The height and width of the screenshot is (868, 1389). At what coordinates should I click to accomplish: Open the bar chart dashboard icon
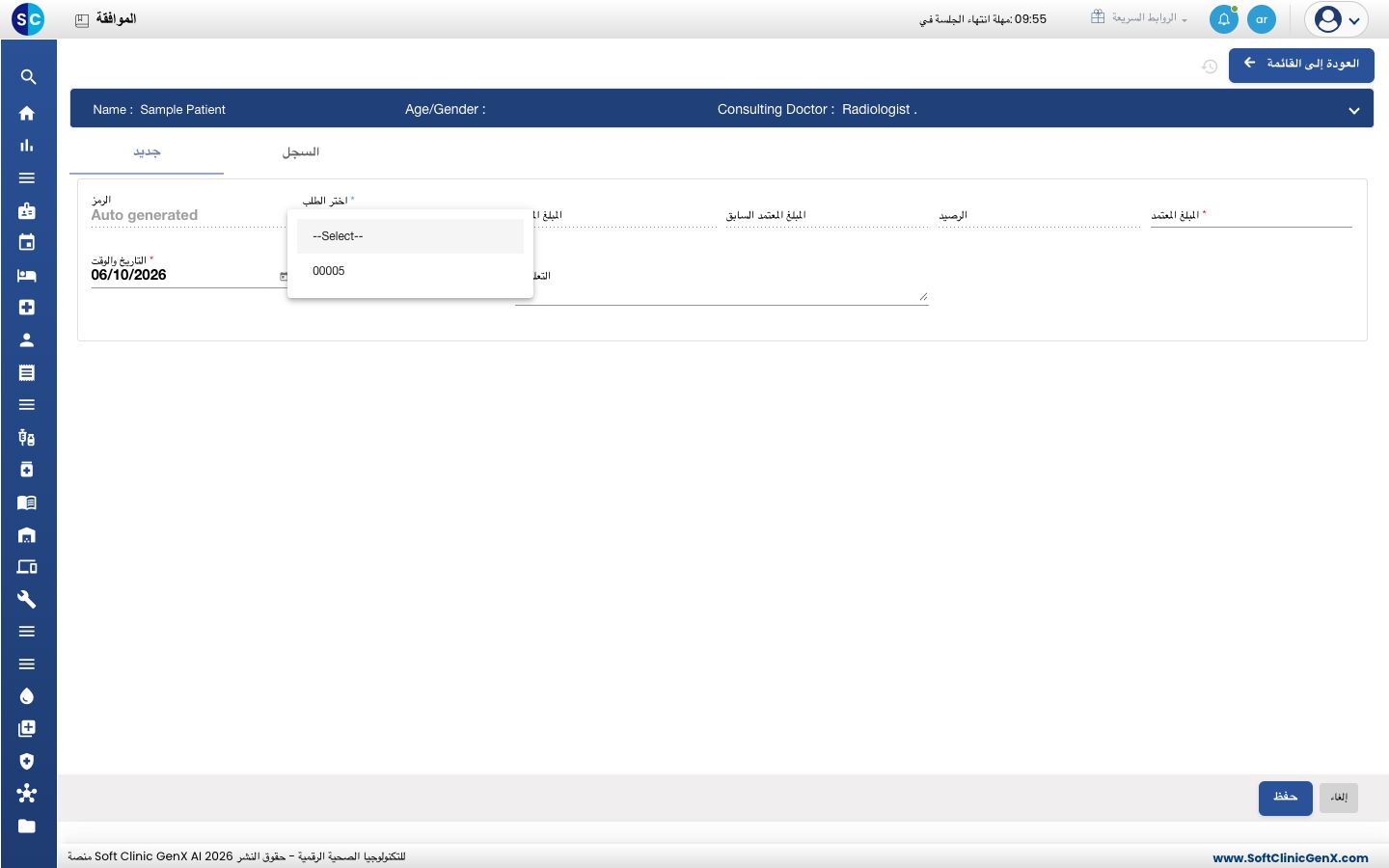click(x=27, y=146)
